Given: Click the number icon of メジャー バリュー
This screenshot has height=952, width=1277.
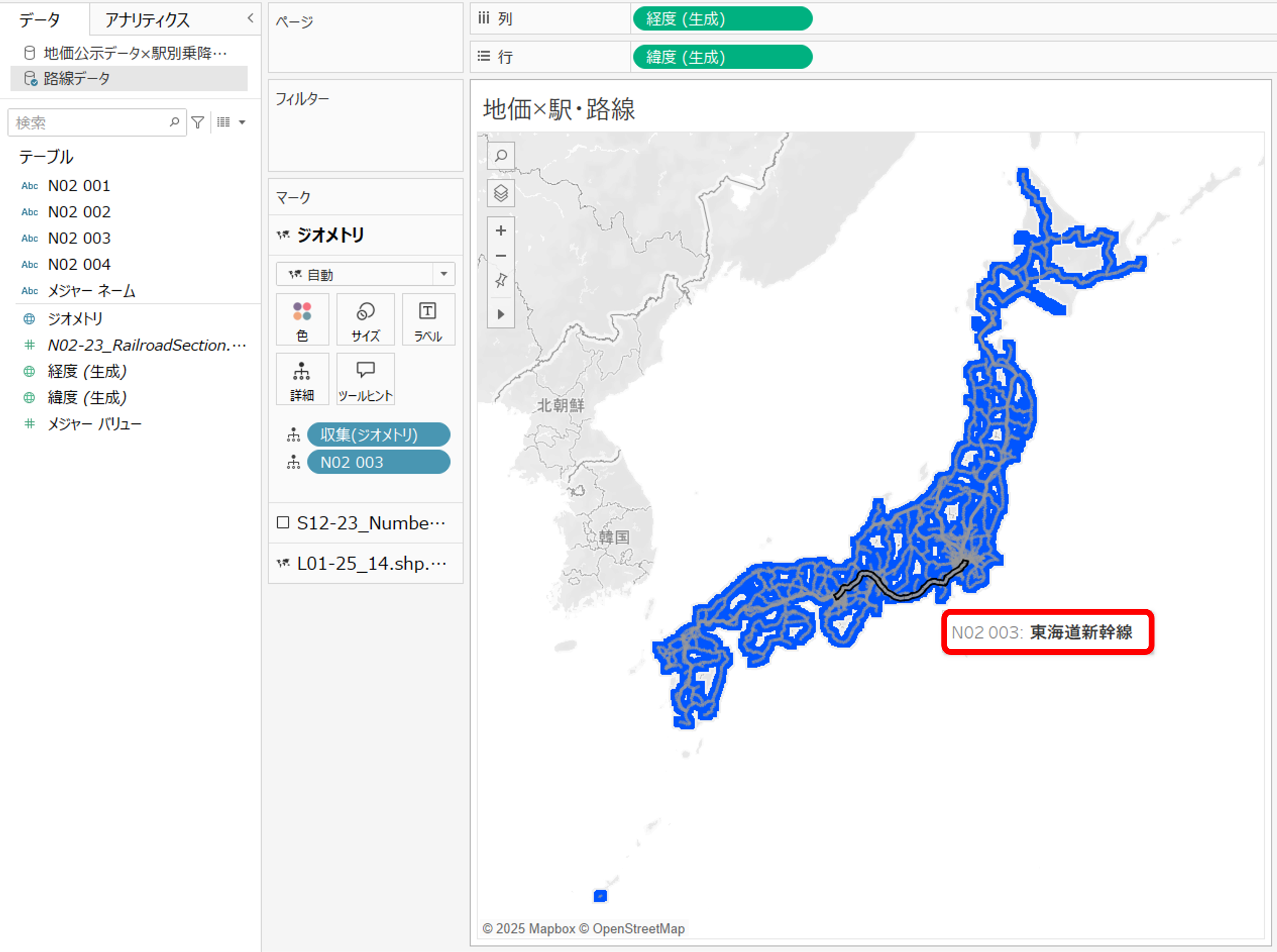Looking at the screenshot, I should pyautogui.click(x=29, y=424).
